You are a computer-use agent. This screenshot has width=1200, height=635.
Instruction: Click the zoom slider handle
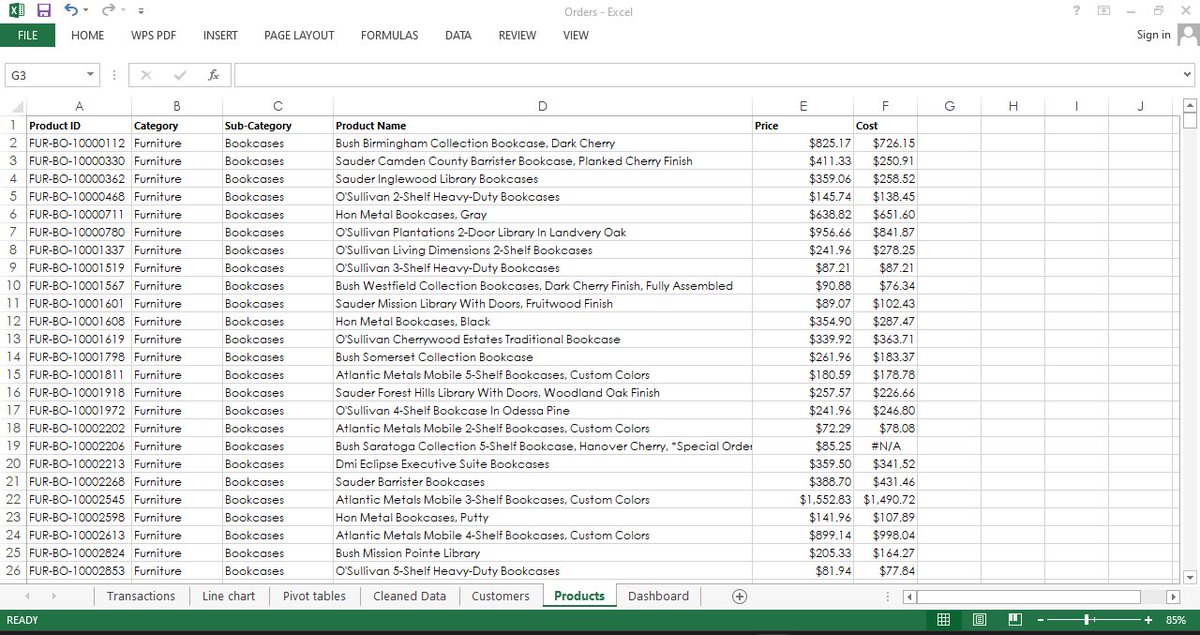(x=1086, y=620)
